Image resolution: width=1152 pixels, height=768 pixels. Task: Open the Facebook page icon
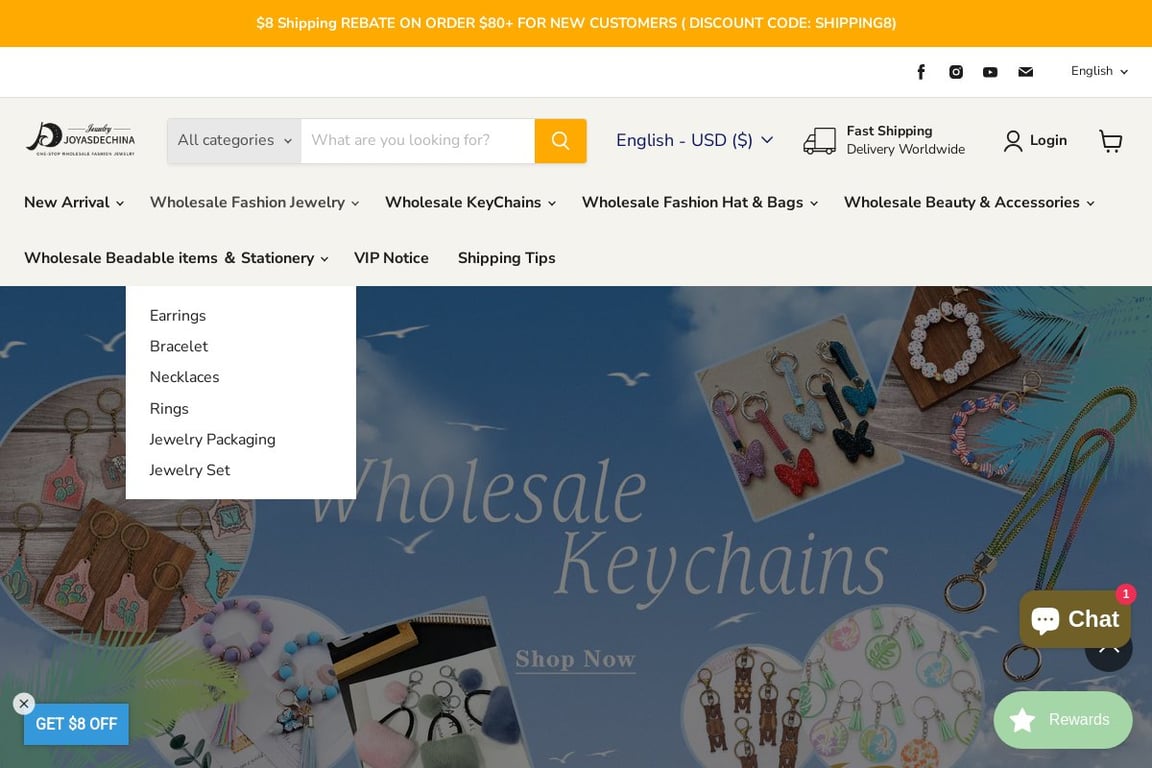[921, 71]
